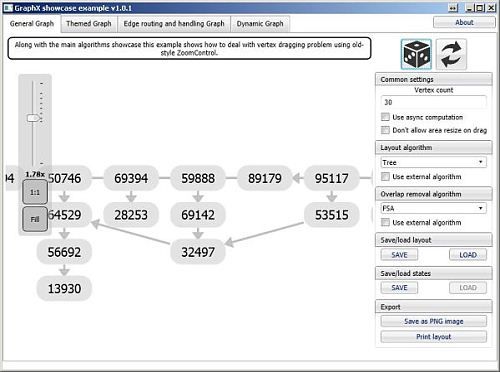Screen dimensions: 500x372
Task: Check Use external algorithm under Layout algorithm
Action: click(x=385, y=176)
